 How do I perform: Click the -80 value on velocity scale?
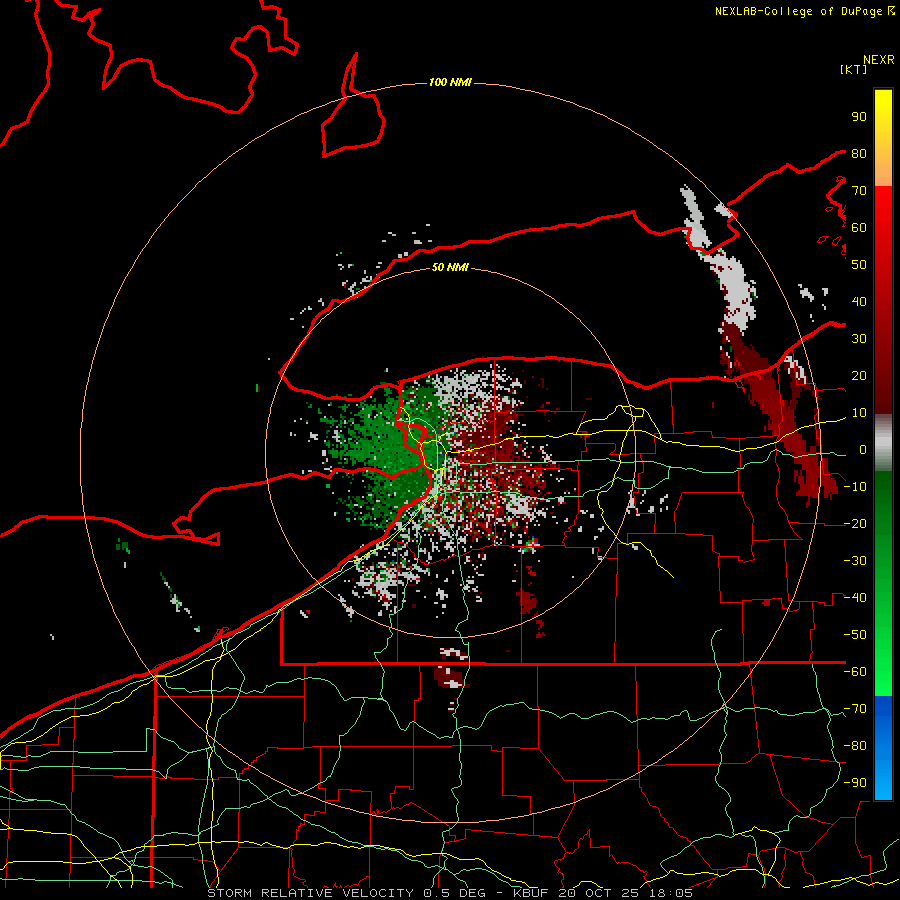(x=855, y=746)
